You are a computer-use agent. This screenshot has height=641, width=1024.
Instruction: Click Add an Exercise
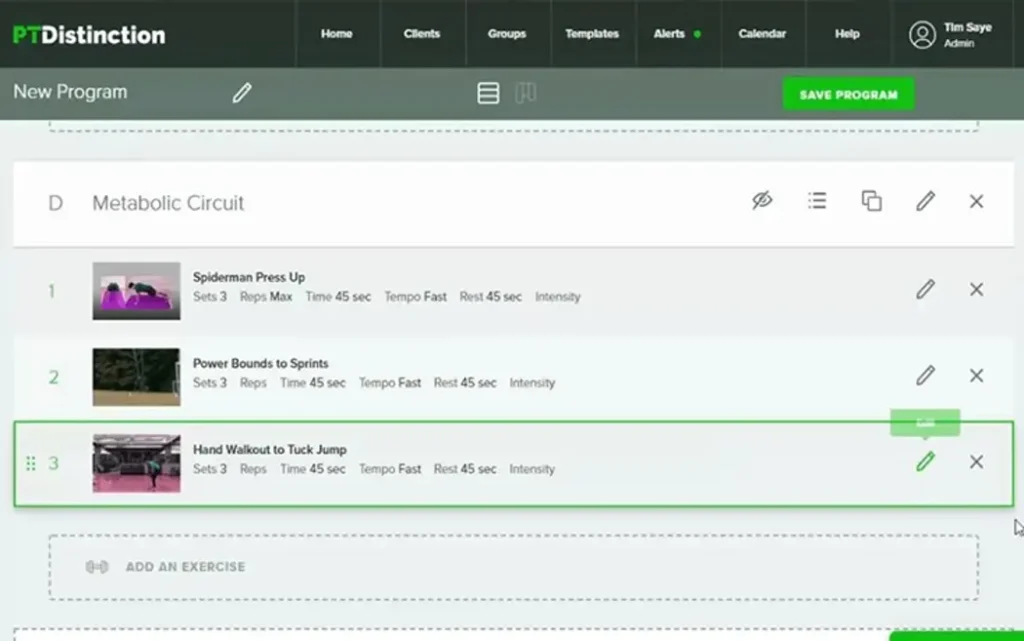tap(185, 567)
